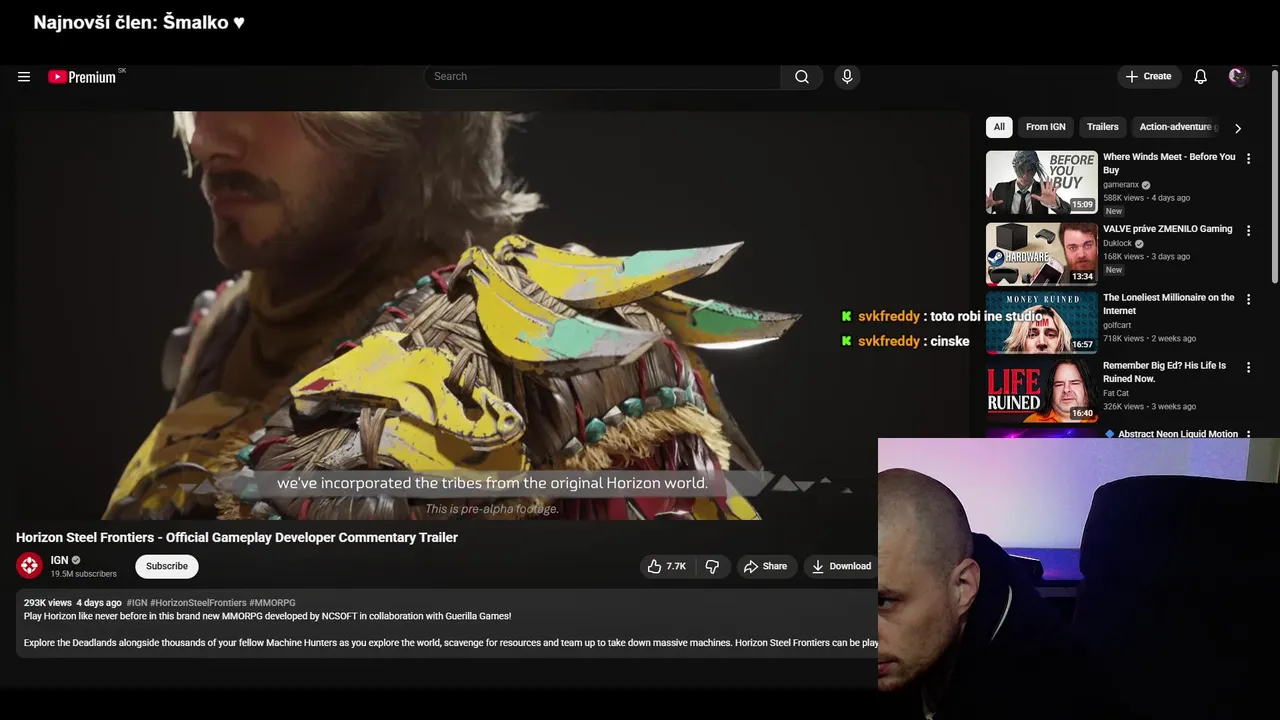
Task: Like the video with thumbs up
Action: [666, 566]
